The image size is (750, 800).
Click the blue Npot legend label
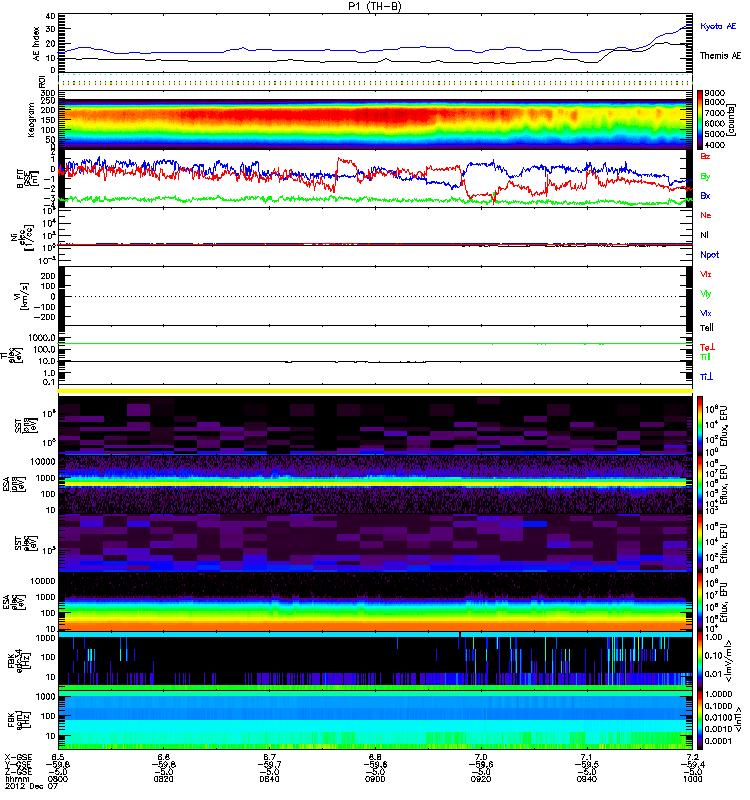point(709,255)
